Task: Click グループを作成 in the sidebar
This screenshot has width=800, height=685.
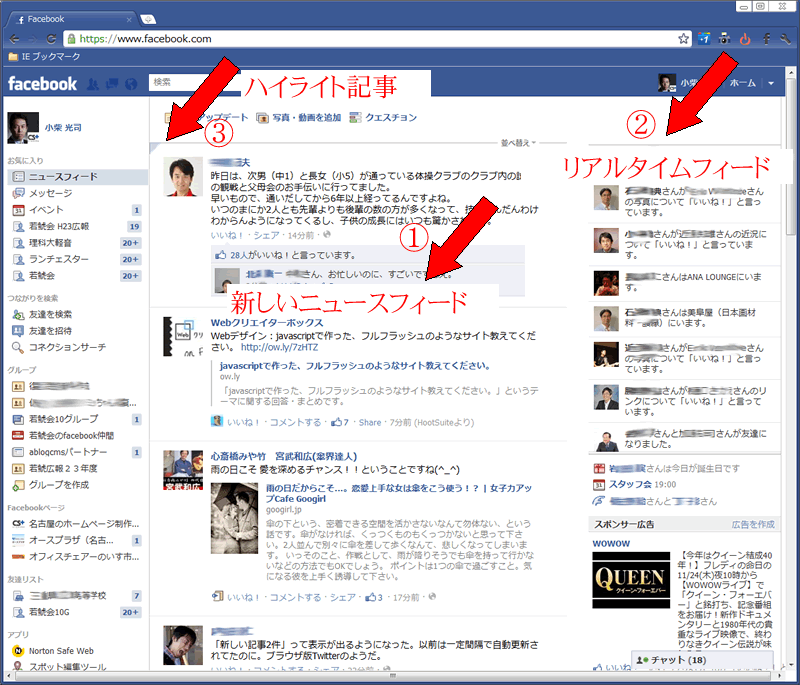Action: click(59, 485)
